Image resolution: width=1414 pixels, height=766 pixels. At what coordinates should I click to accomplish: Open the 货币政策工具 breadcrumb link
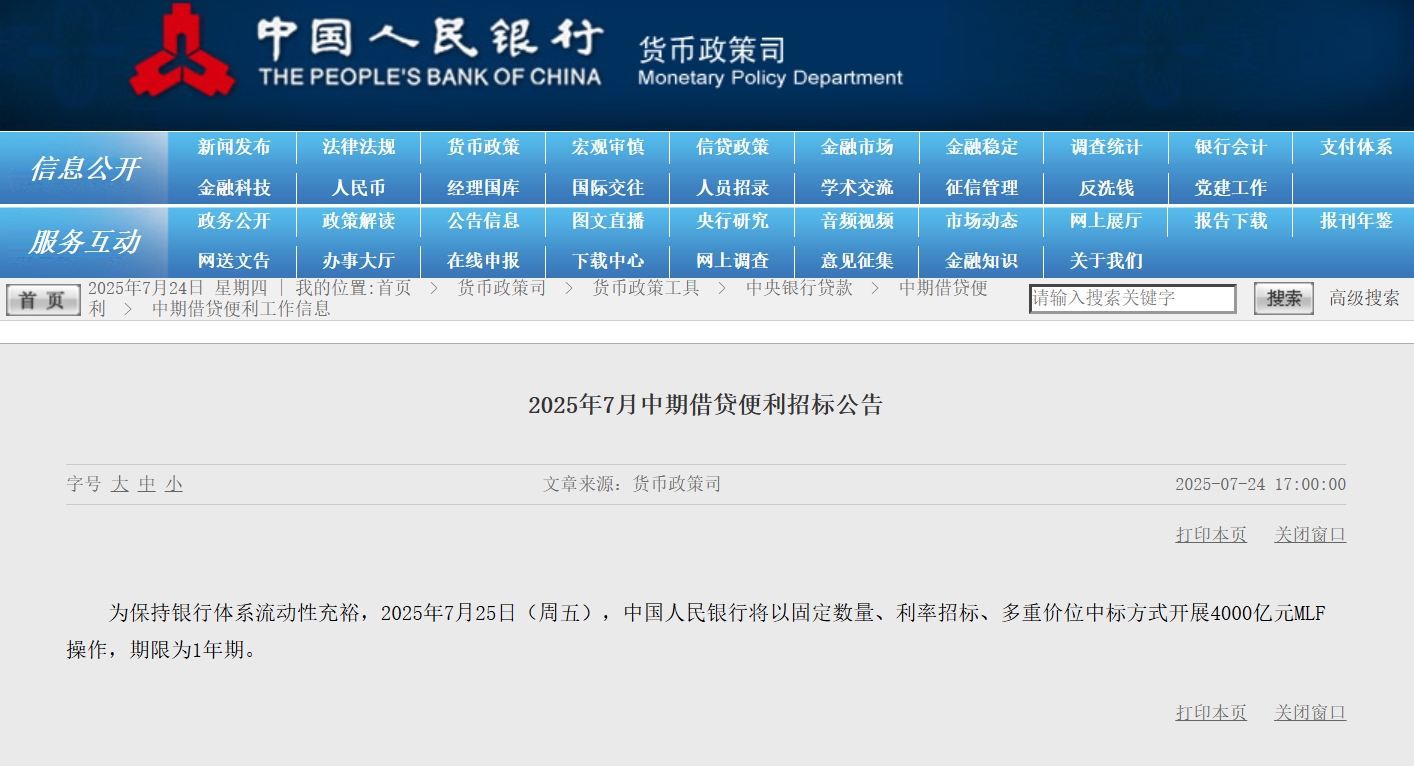(x=646, y=288)
